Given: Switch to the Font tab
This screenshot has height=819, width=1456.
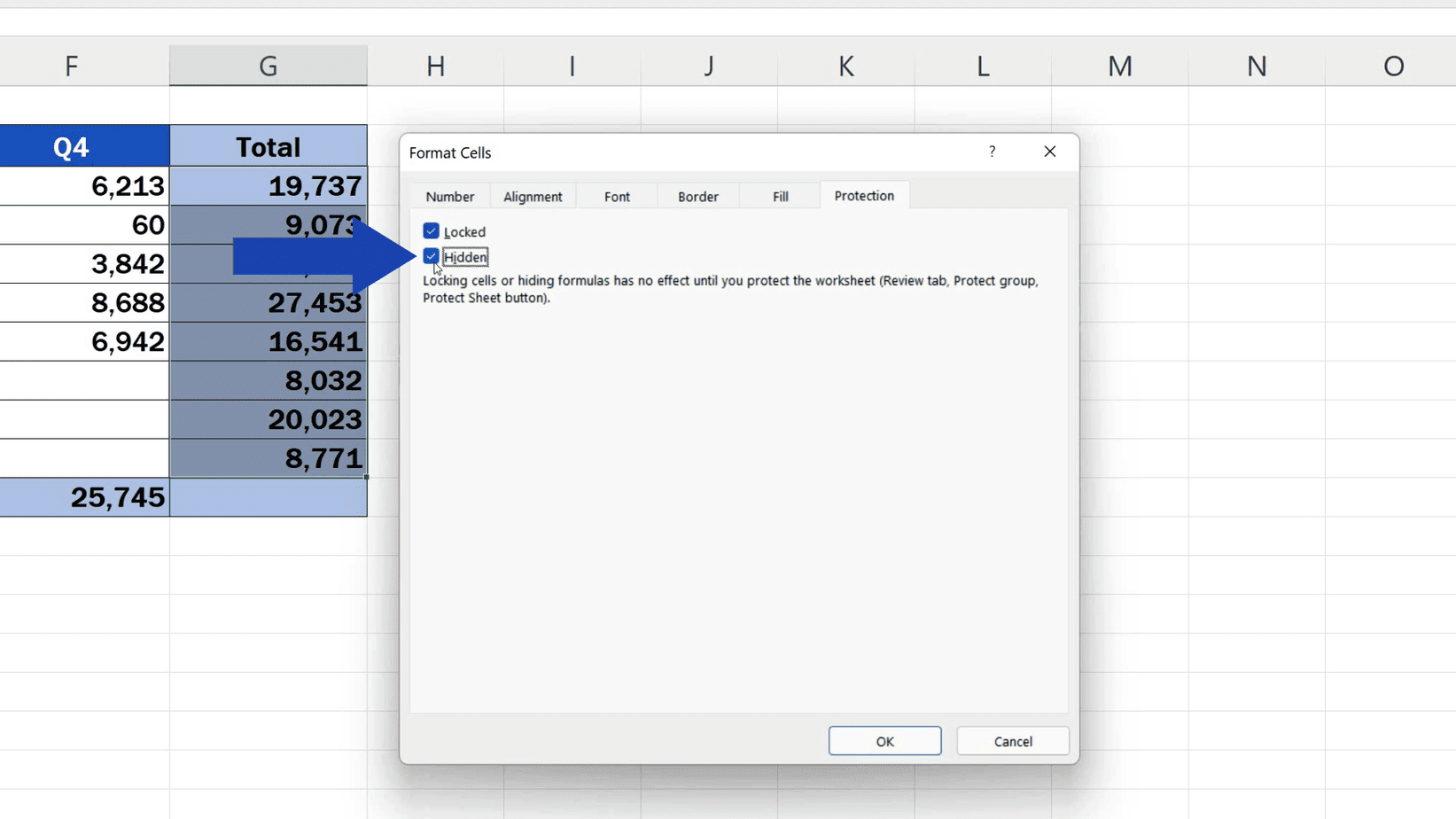Looking at the screenshot, I should (x=617, y=196).
